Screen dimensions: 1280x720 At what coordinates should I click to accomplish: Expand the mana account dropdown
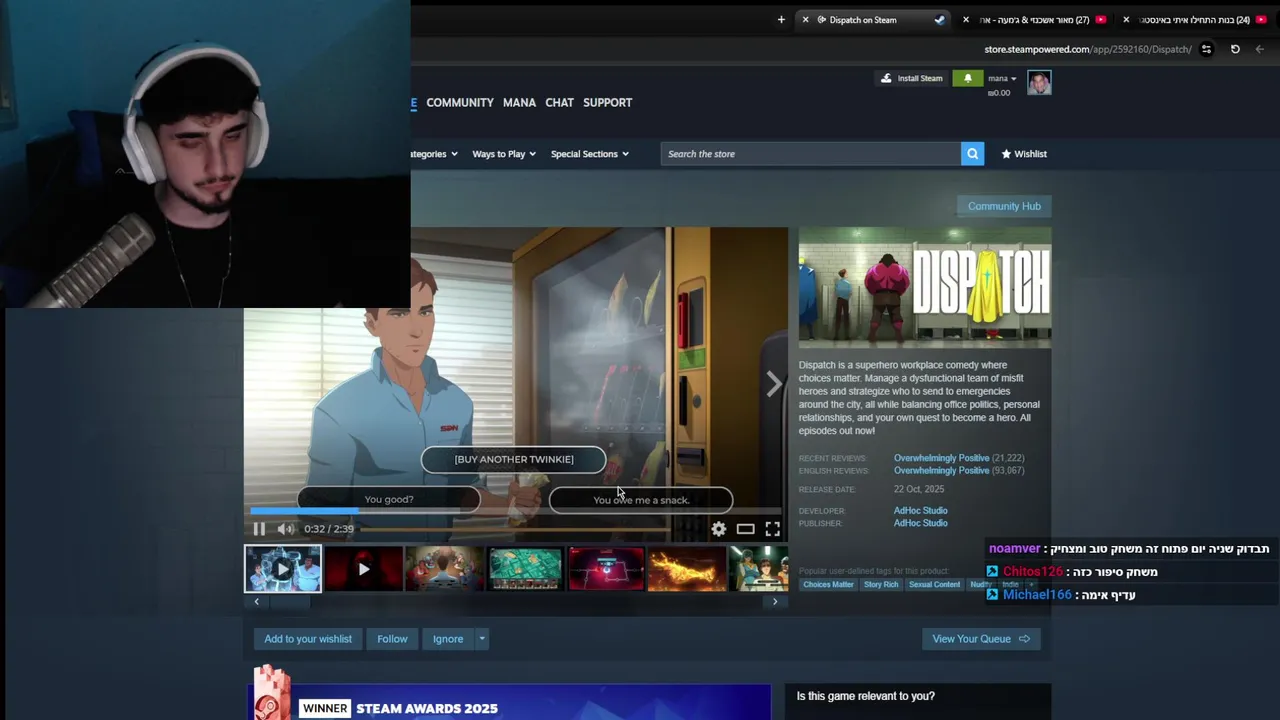[1002, 78]
